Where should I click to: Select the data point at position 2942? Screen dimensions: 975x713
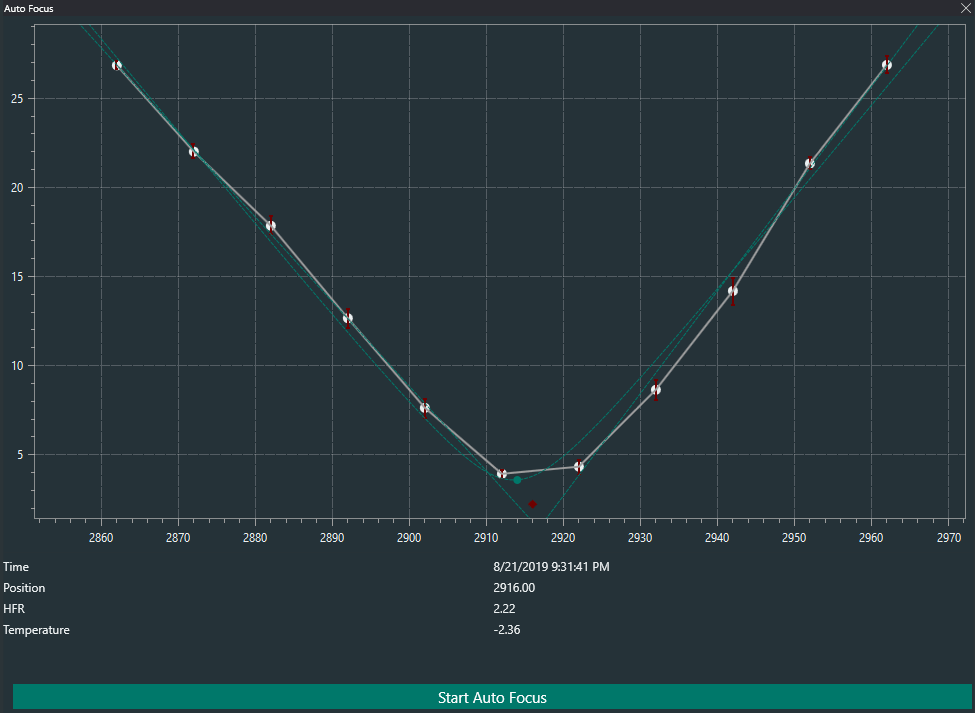point(733,291)
